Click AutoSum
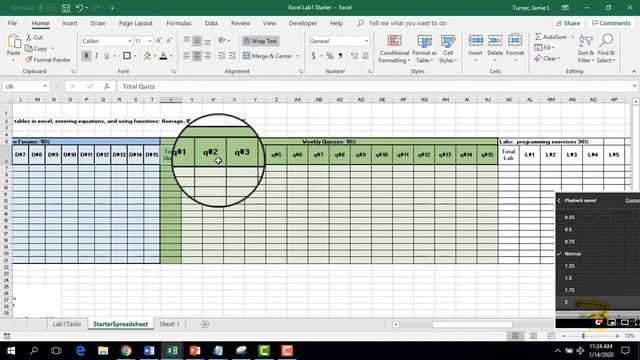 click(551, 37)
